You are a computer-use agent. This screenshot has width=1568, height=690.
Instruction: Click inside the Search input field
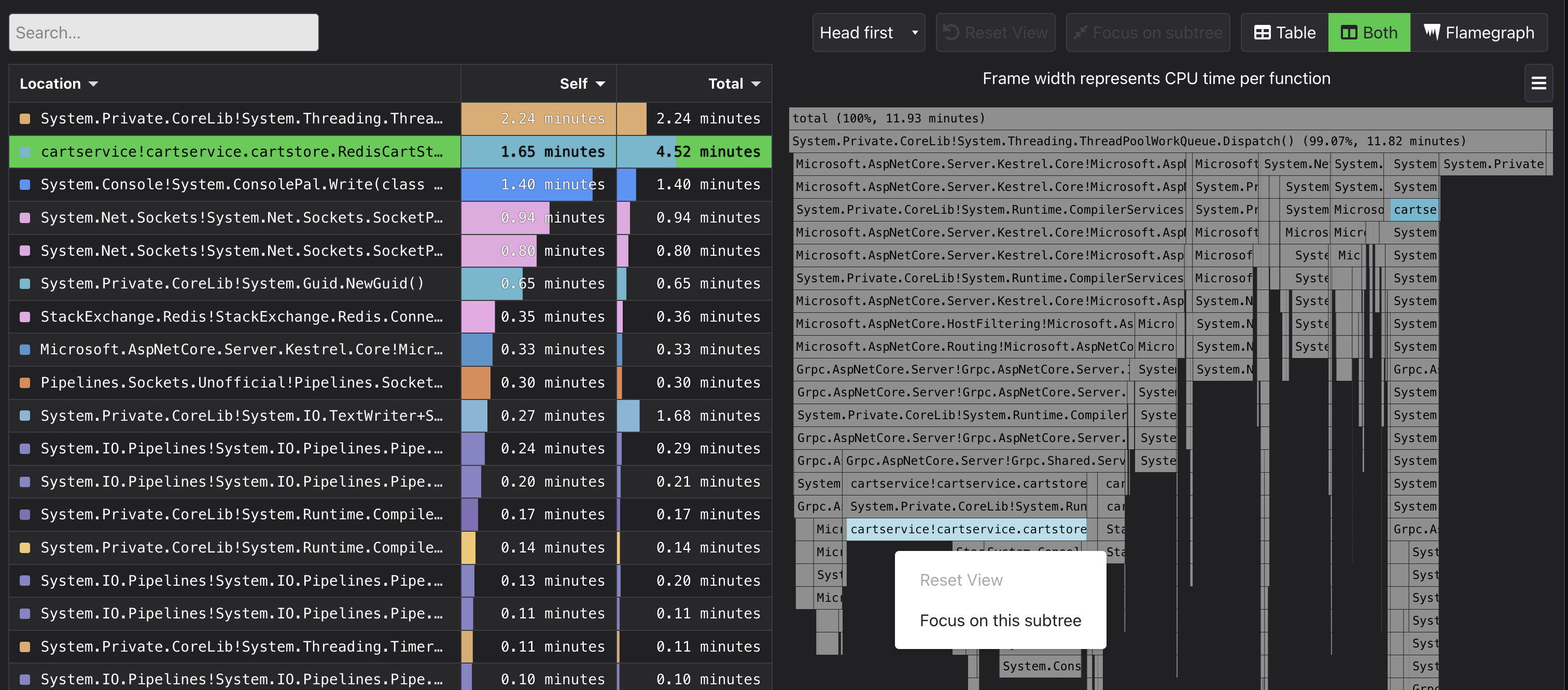163,32
